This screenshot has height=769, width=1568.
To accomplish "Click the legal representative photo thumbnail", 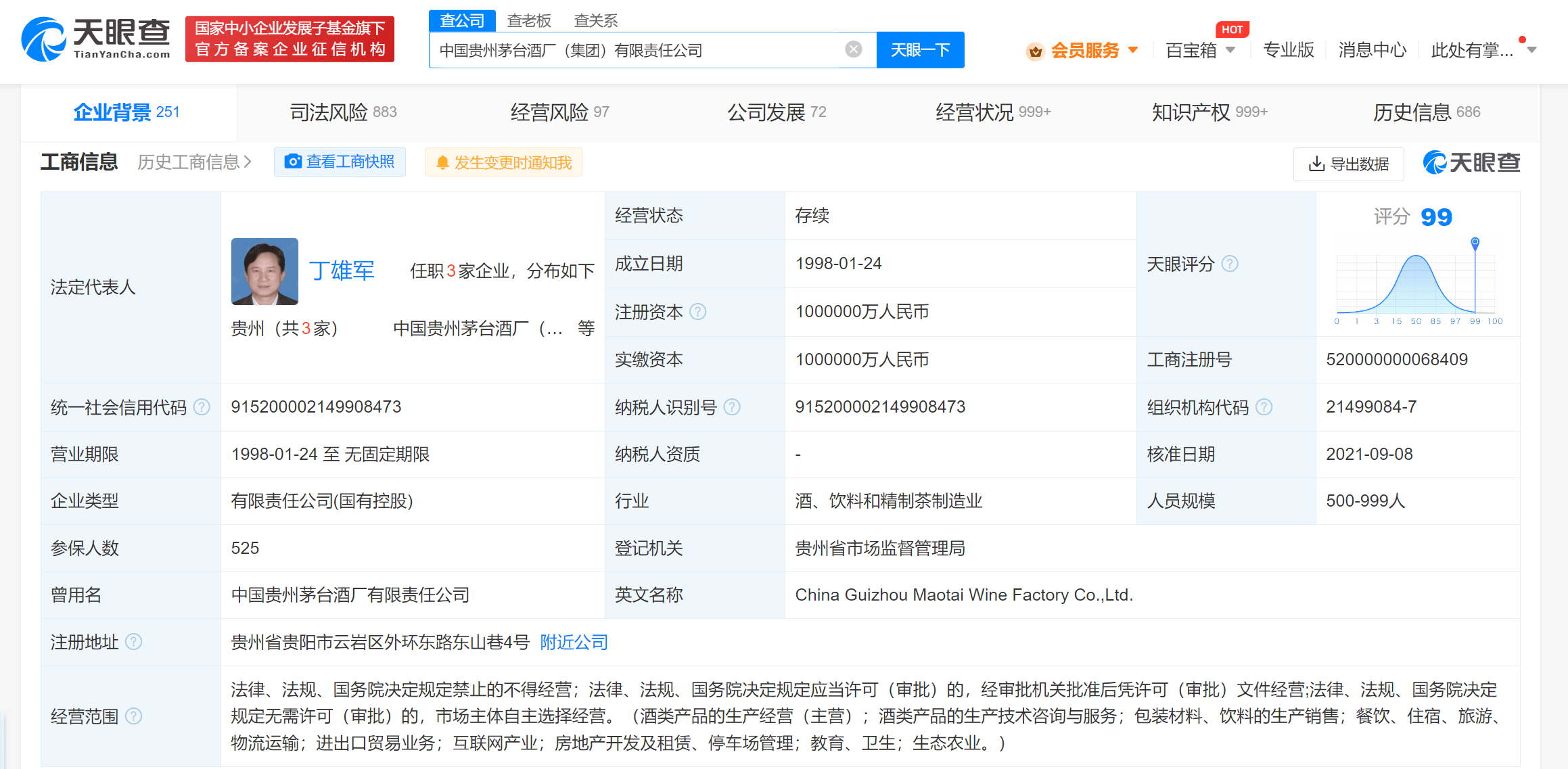I will tap(264, 271).
